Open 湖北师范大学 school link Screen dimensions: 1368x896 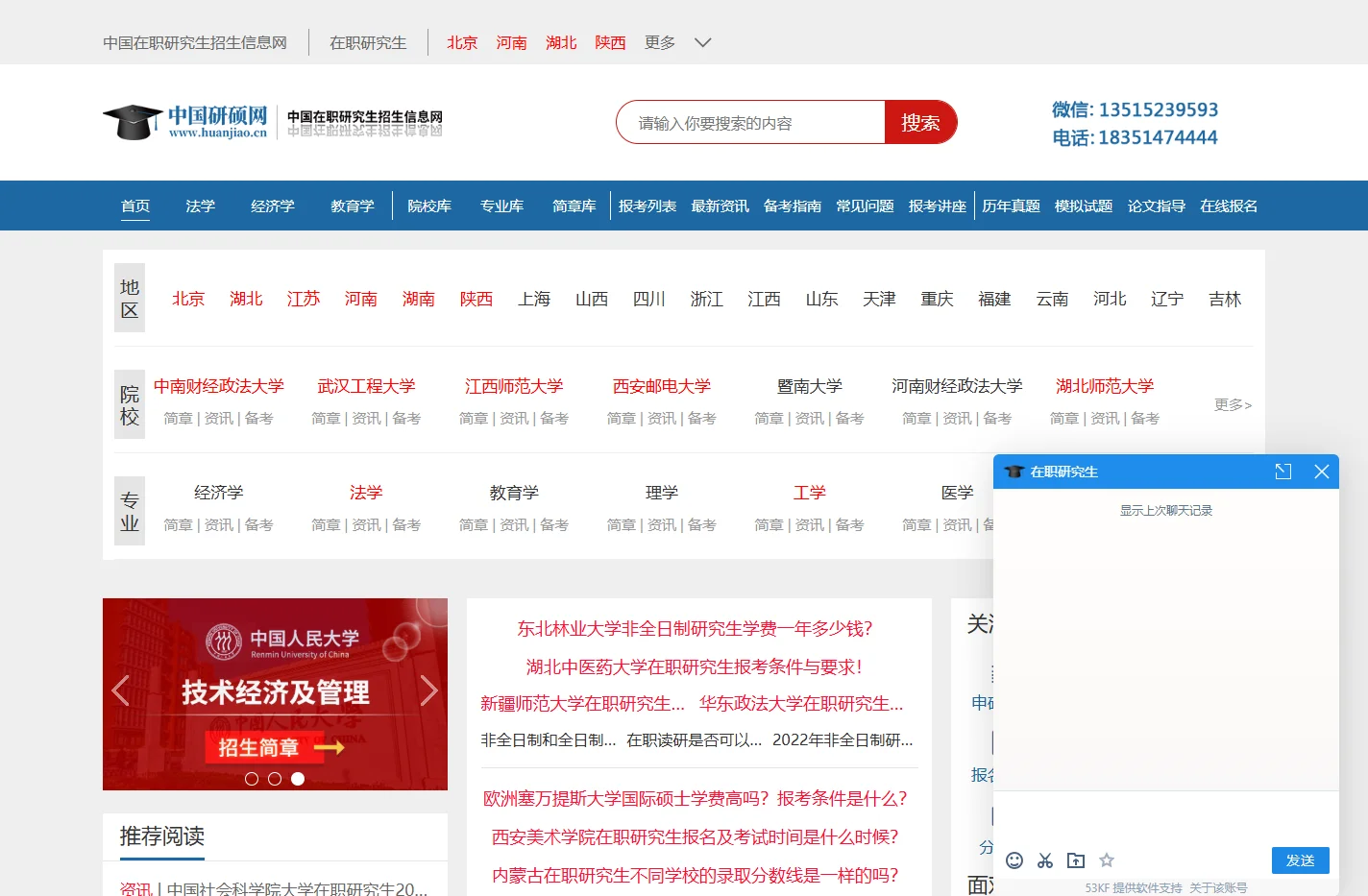click(x=1105, y=386)
